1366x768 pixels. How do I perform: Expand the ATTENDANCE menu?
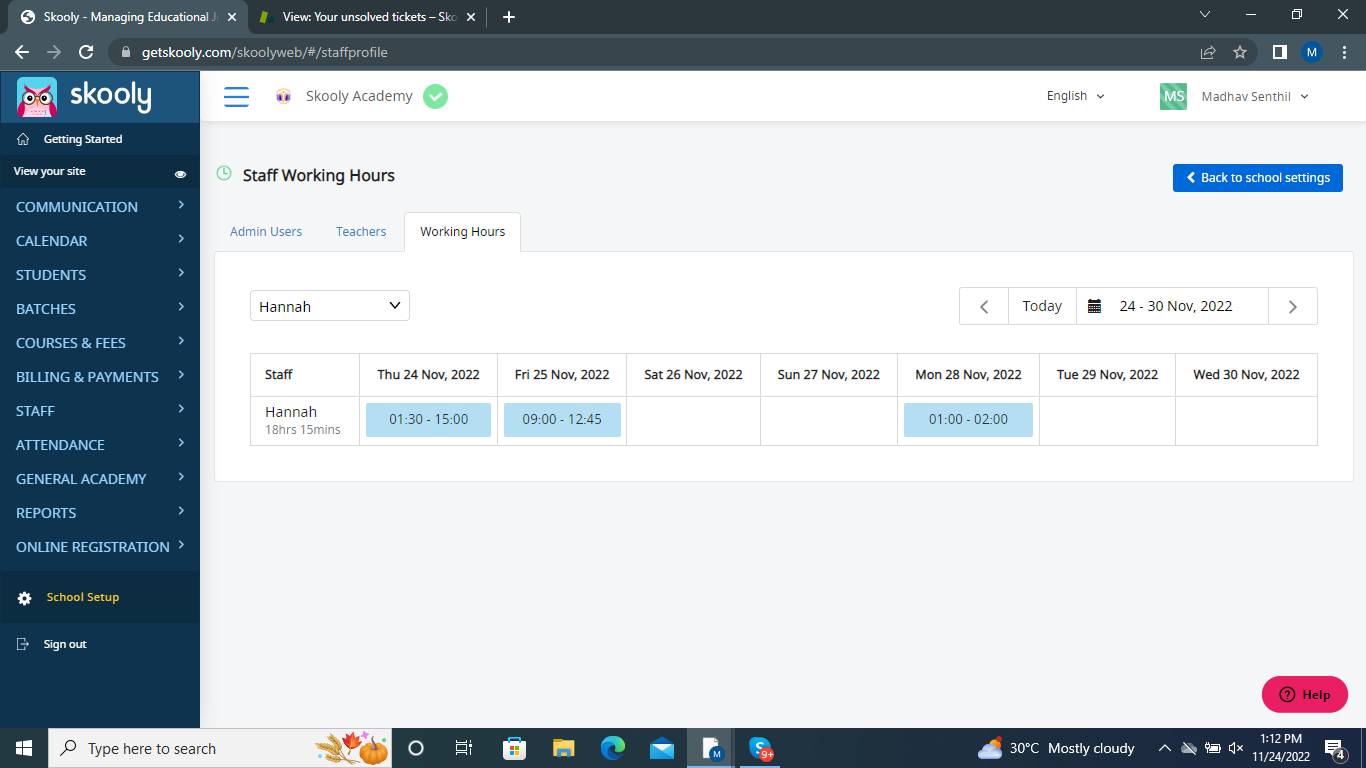click(x=100, y=444)
